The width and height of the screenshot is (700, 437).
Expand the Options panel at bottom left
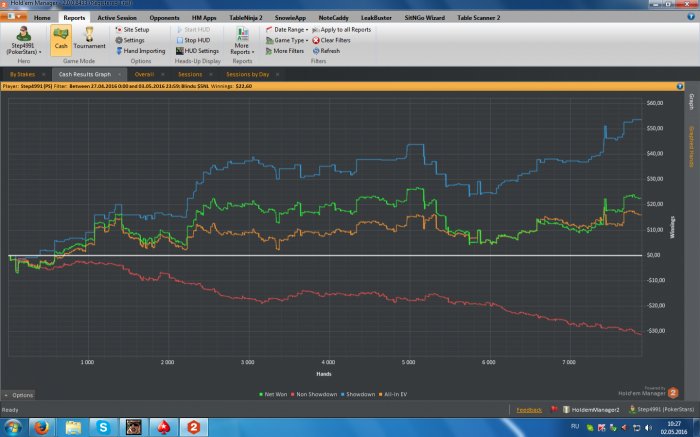tap(19, 395)
